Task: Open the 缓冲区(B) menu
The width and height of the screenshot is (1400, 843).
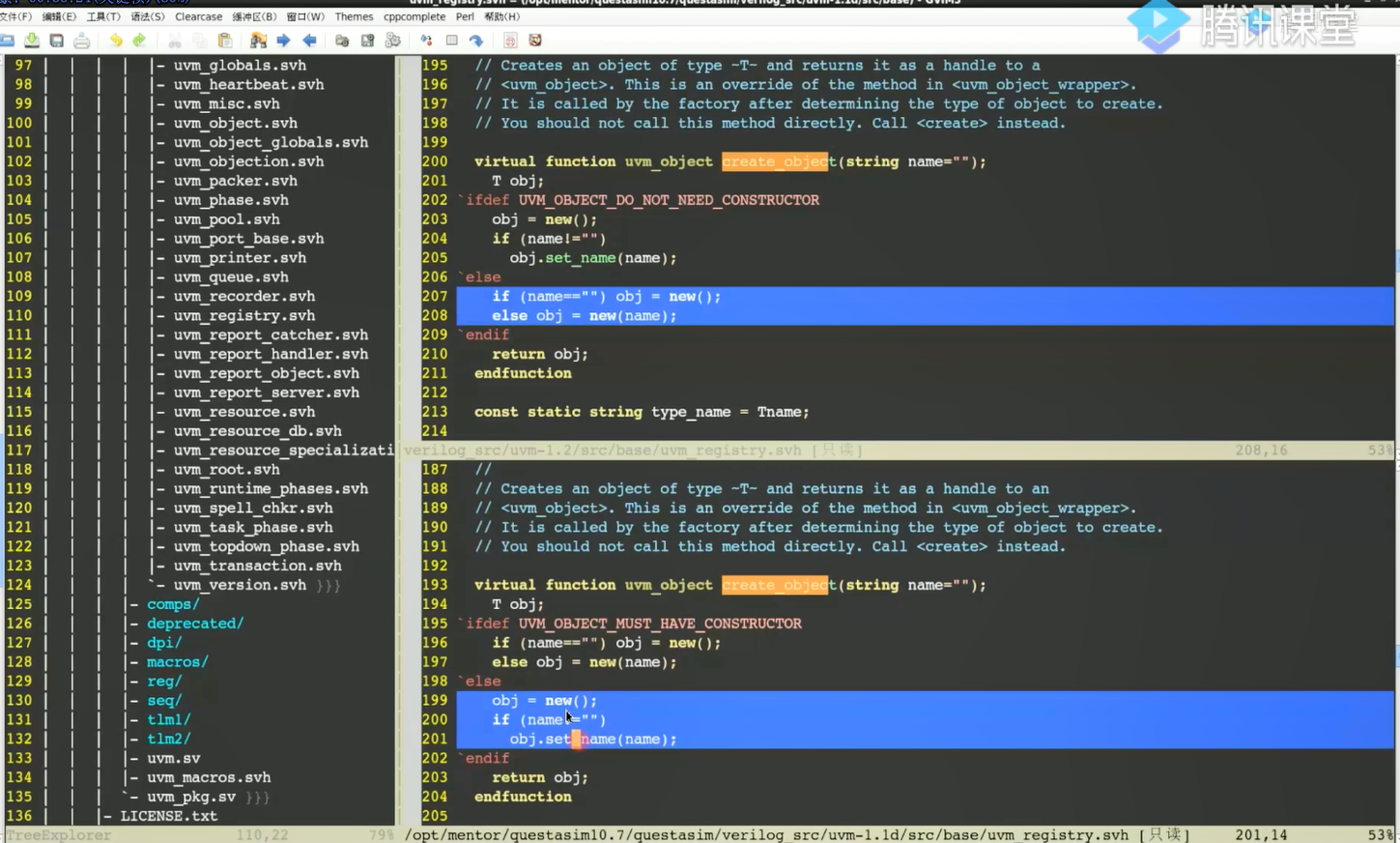Action: pos(254,16)
